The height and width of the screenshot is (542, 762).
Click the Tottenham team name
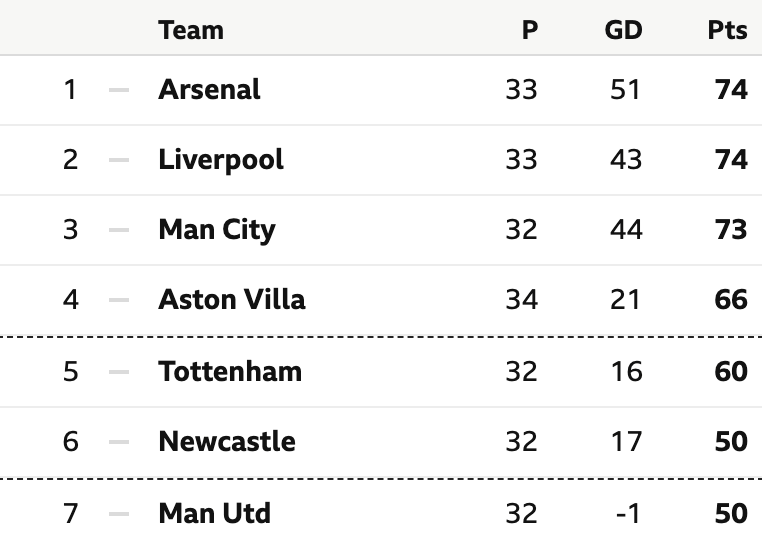coord(230,371)
